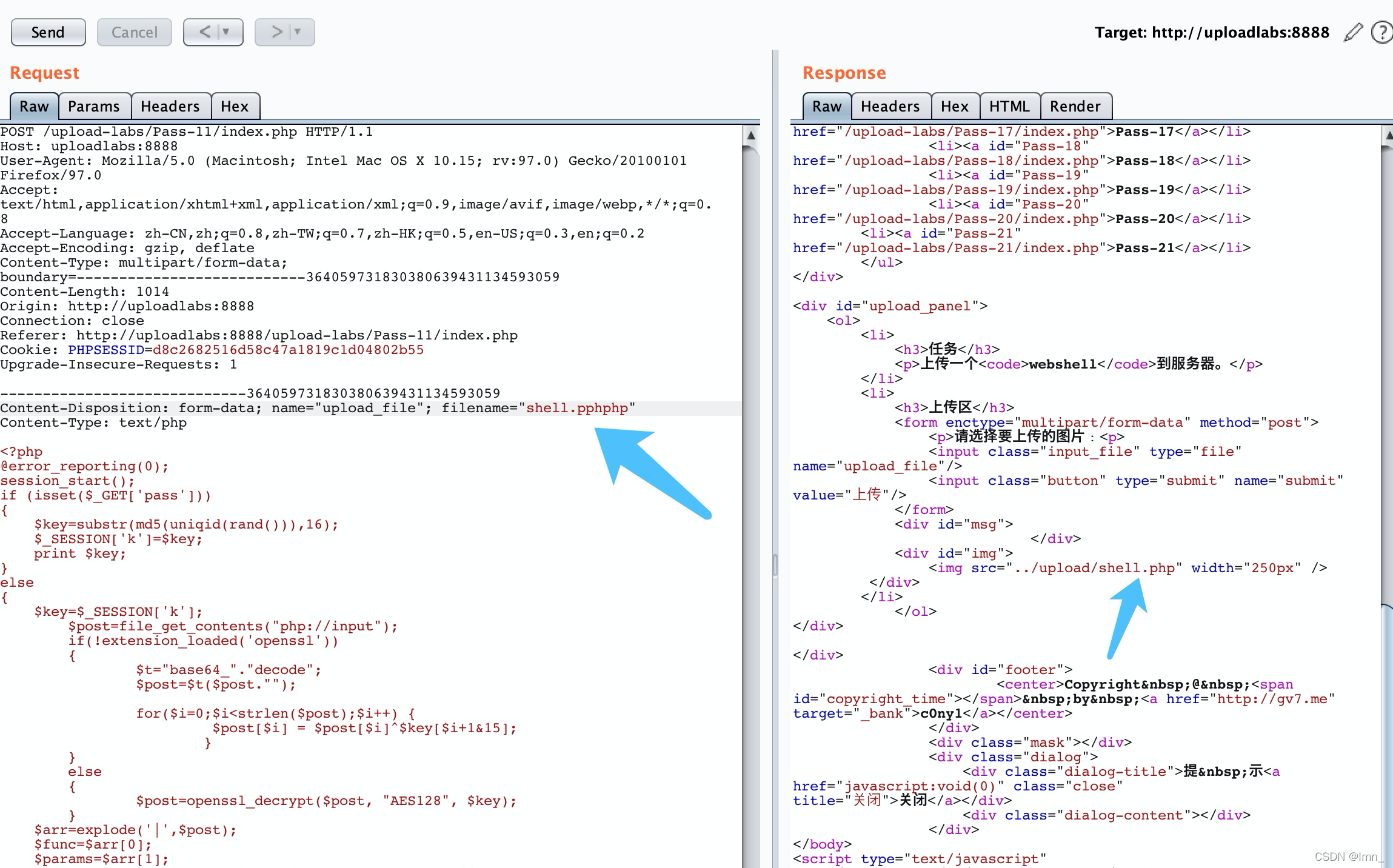Go forward with the next-request arrow
1393x868 pixels.
point(276,32)
